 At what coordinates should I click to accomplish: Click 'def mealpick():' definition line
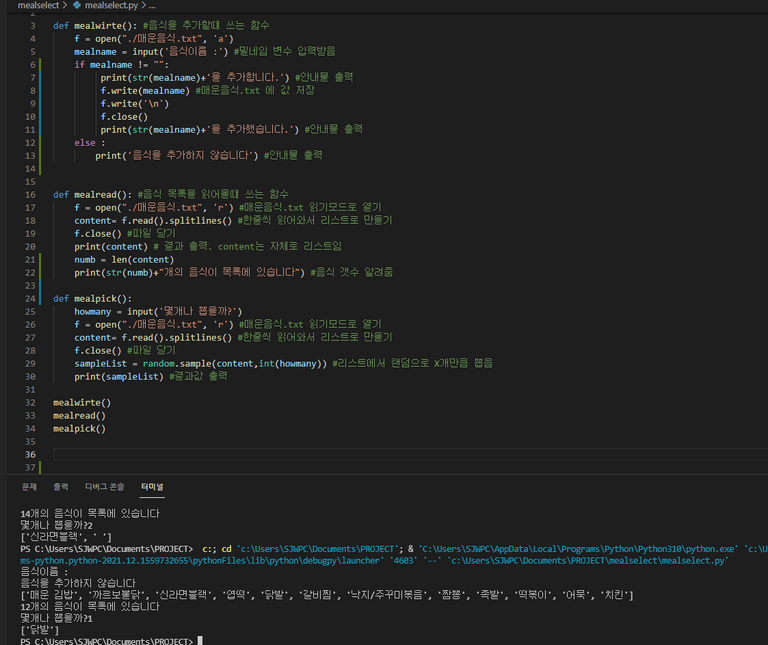click(93, 299)
